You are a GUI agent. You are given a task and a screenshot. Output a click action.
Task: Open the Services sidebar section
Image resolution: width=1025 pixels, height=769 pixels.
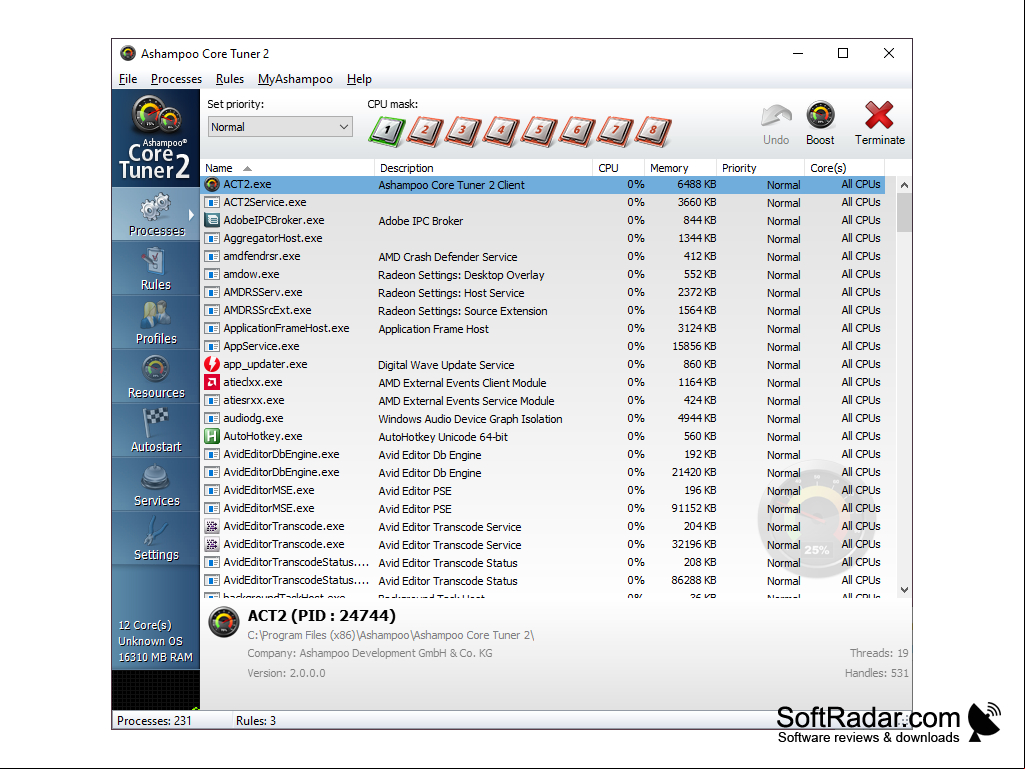[x=156, y=484]
